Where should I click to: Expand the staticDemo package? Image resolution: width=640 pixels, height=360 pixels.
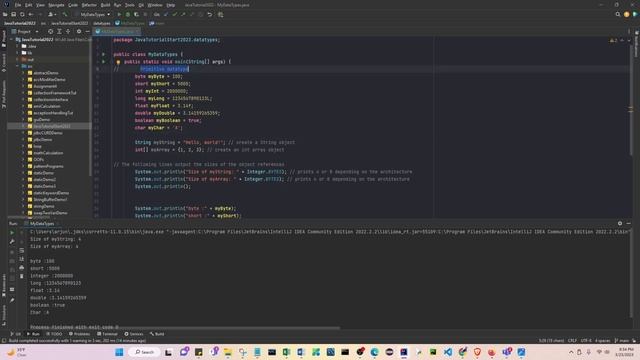click(x=23, y=173)
